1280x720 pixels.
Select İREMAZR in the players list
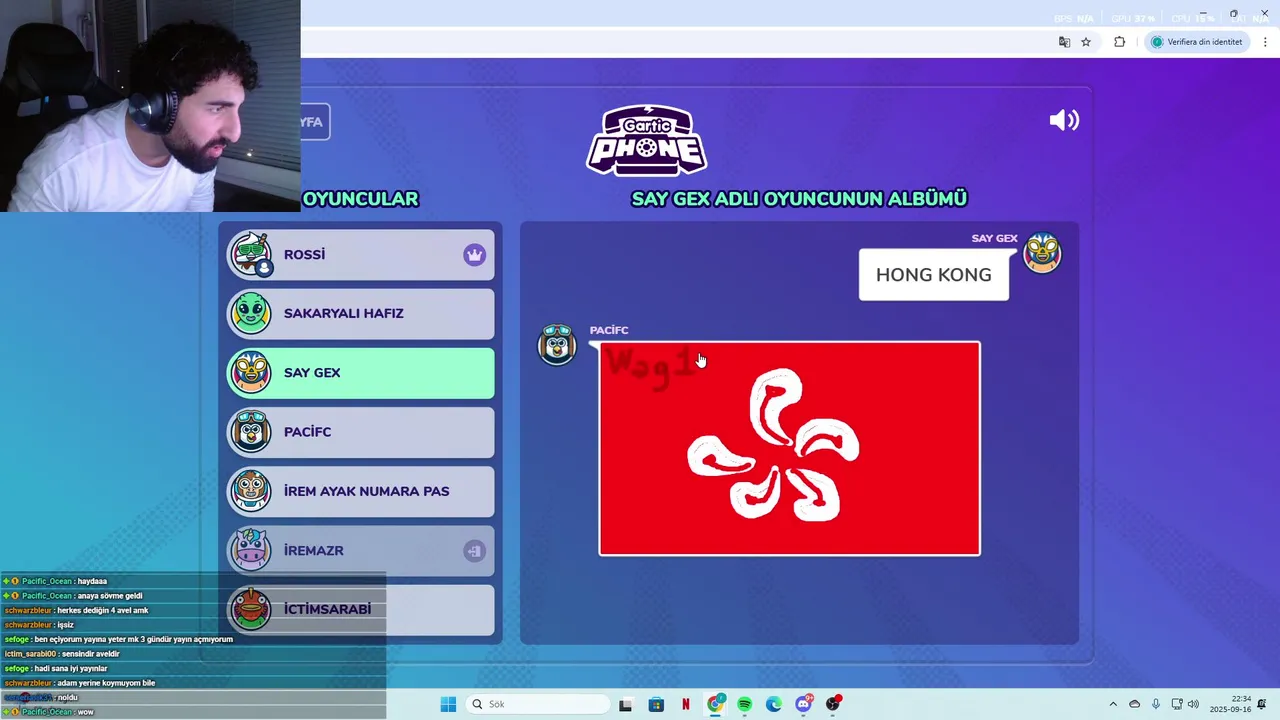point(361,550)
